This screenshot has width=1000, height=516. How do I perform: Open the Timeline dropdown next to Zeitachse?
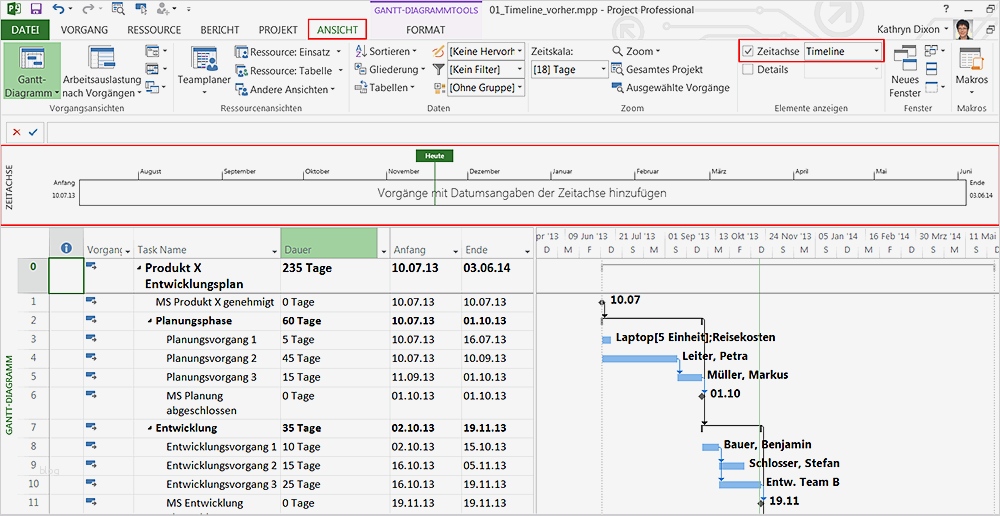point(876,51)
